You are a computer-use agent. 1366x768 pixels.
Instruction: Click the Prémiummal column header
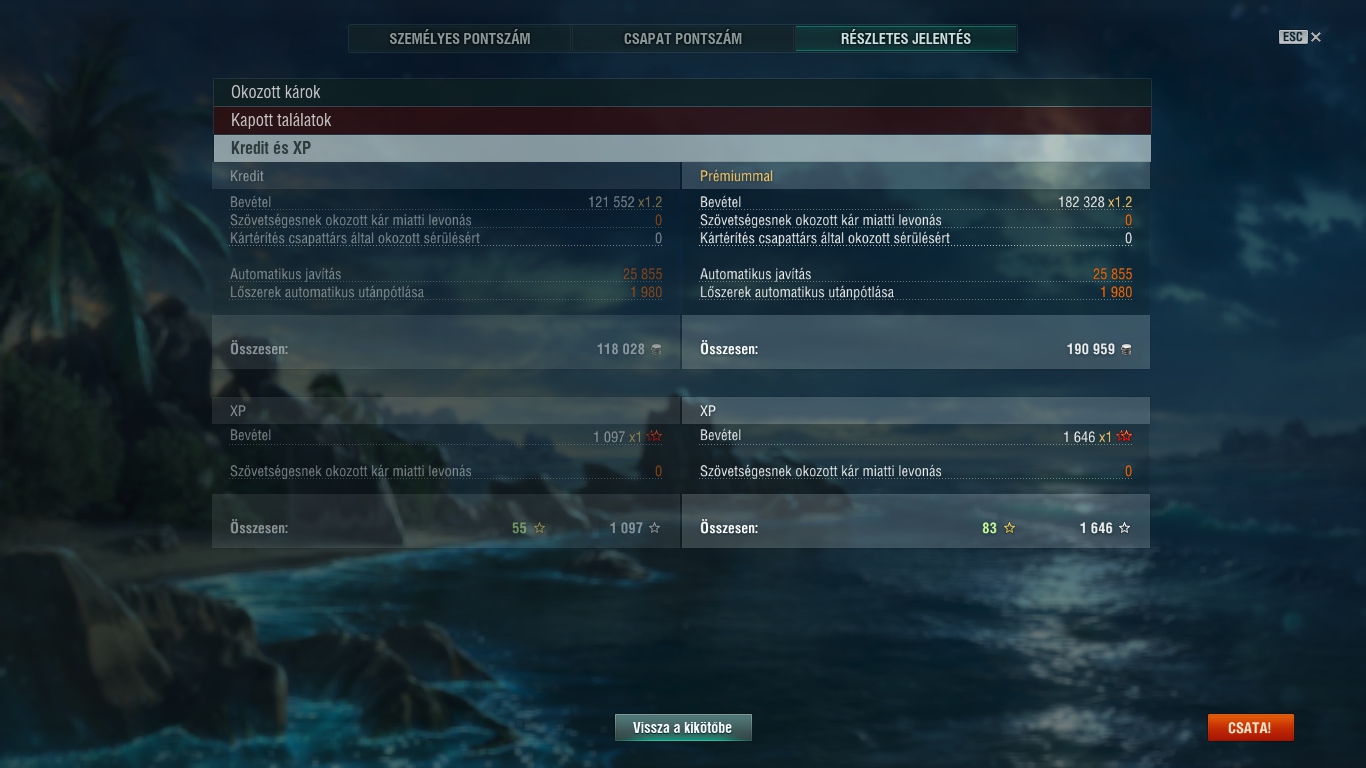pyautogui.click(x=736, y=176)
